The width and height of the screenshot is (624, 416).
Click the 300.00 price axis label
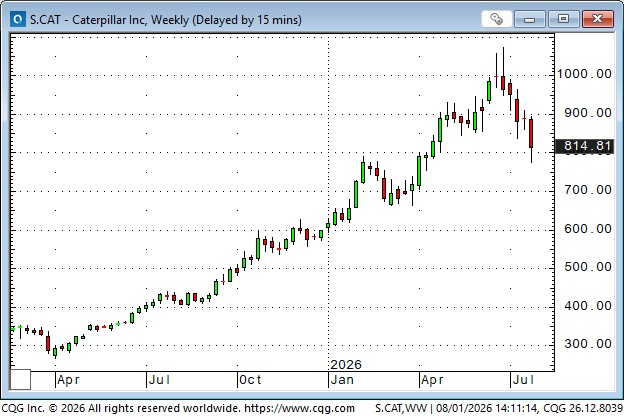click(x=588, y=344)
